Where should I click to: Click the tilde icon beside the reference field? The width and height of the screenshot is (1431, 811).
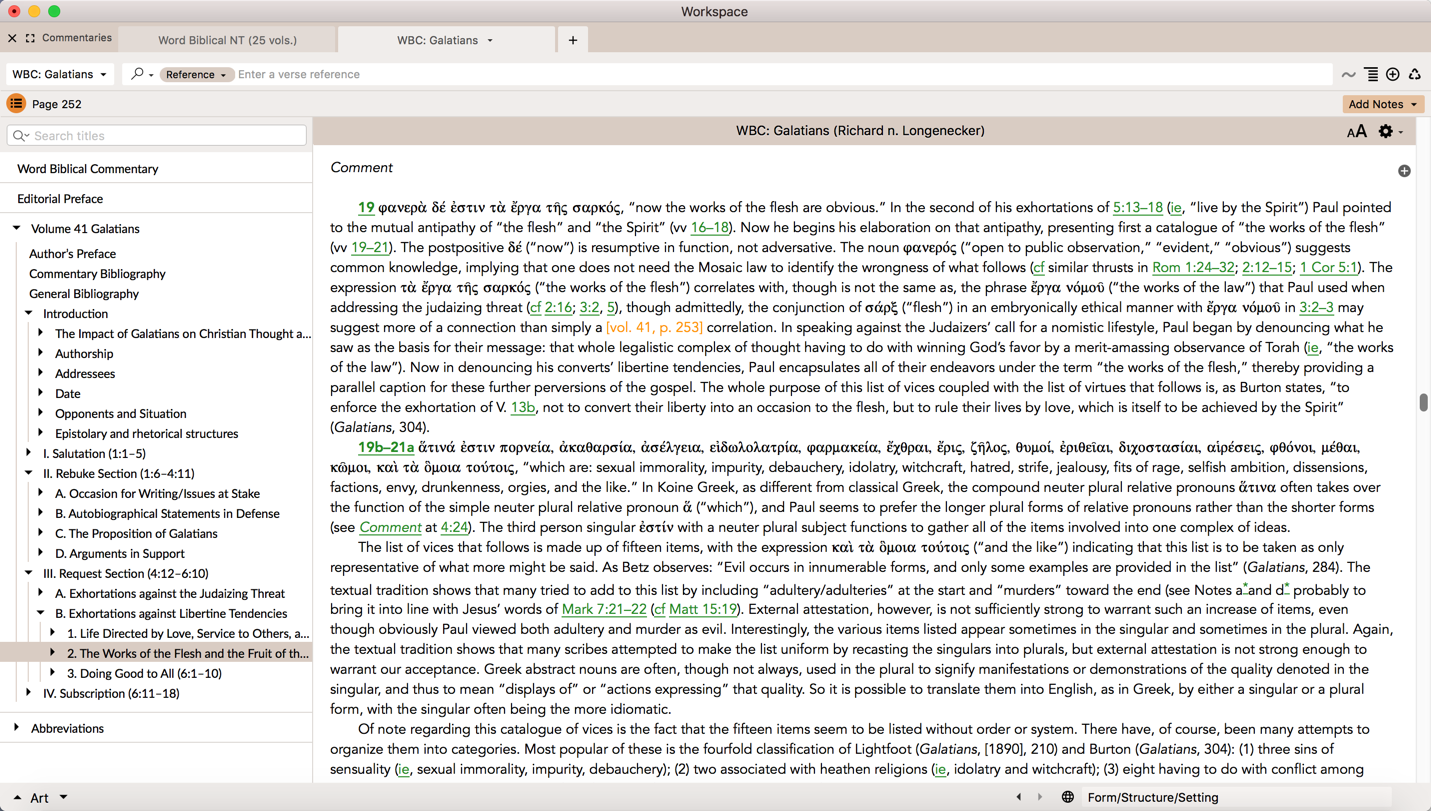coord(1348,75)
